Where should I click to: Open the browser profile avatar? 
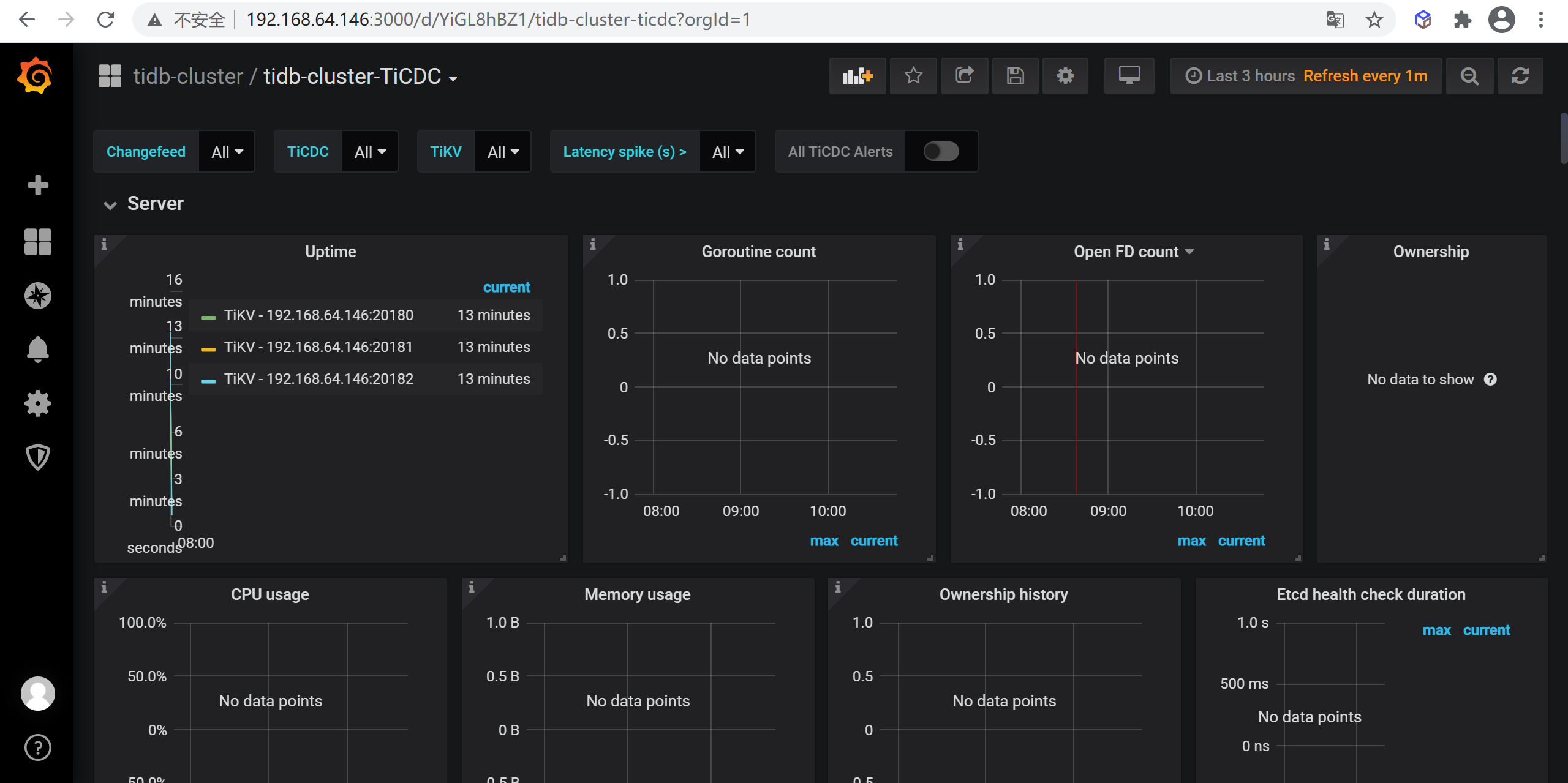(x=1502, y=20)
